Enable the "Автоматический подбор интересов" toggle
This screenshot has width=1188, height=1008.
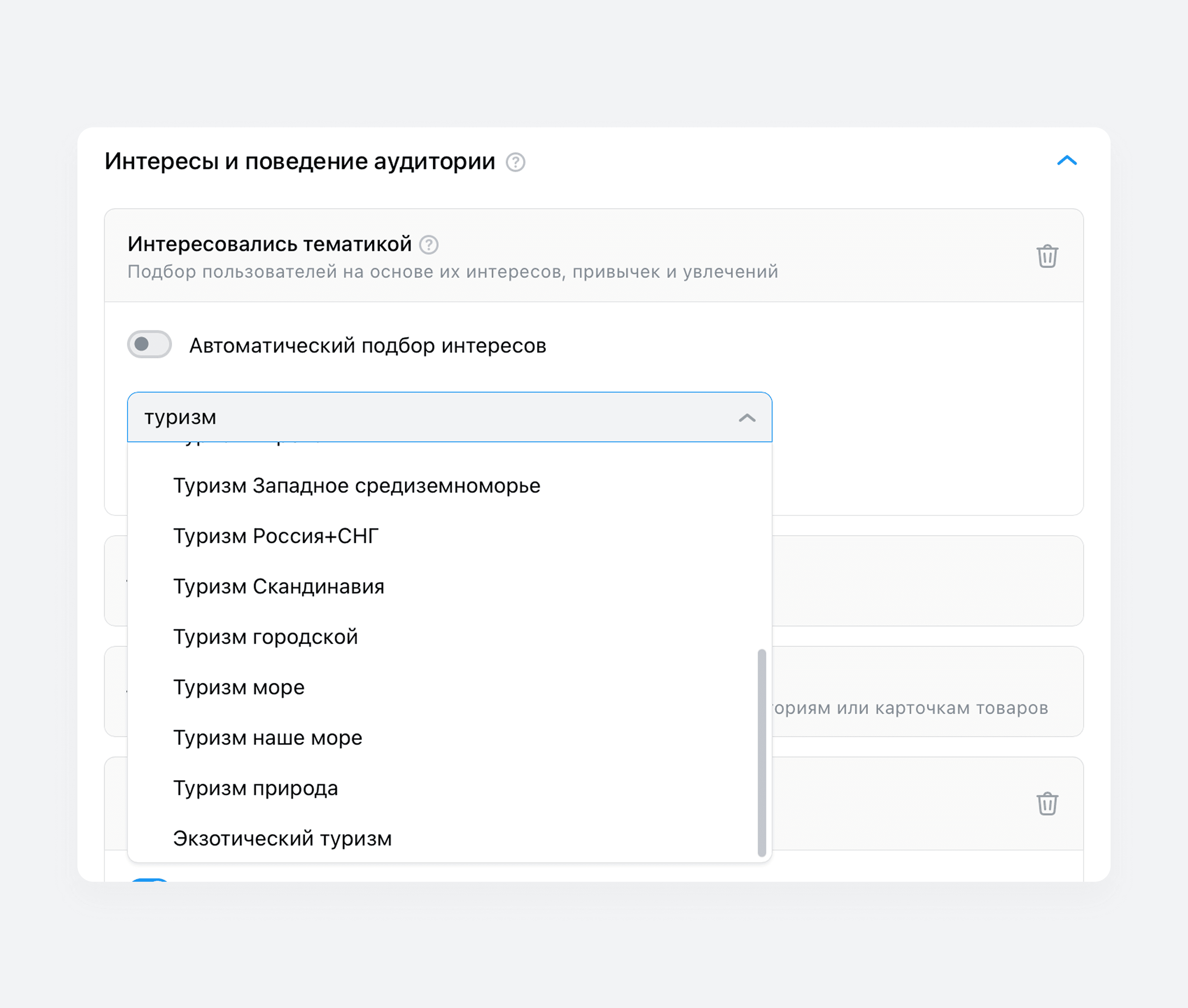coord(149,344)
